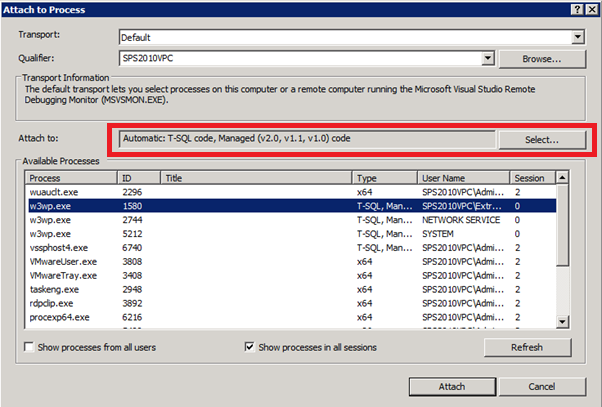Select the wuaudt.exe process row

292,192
